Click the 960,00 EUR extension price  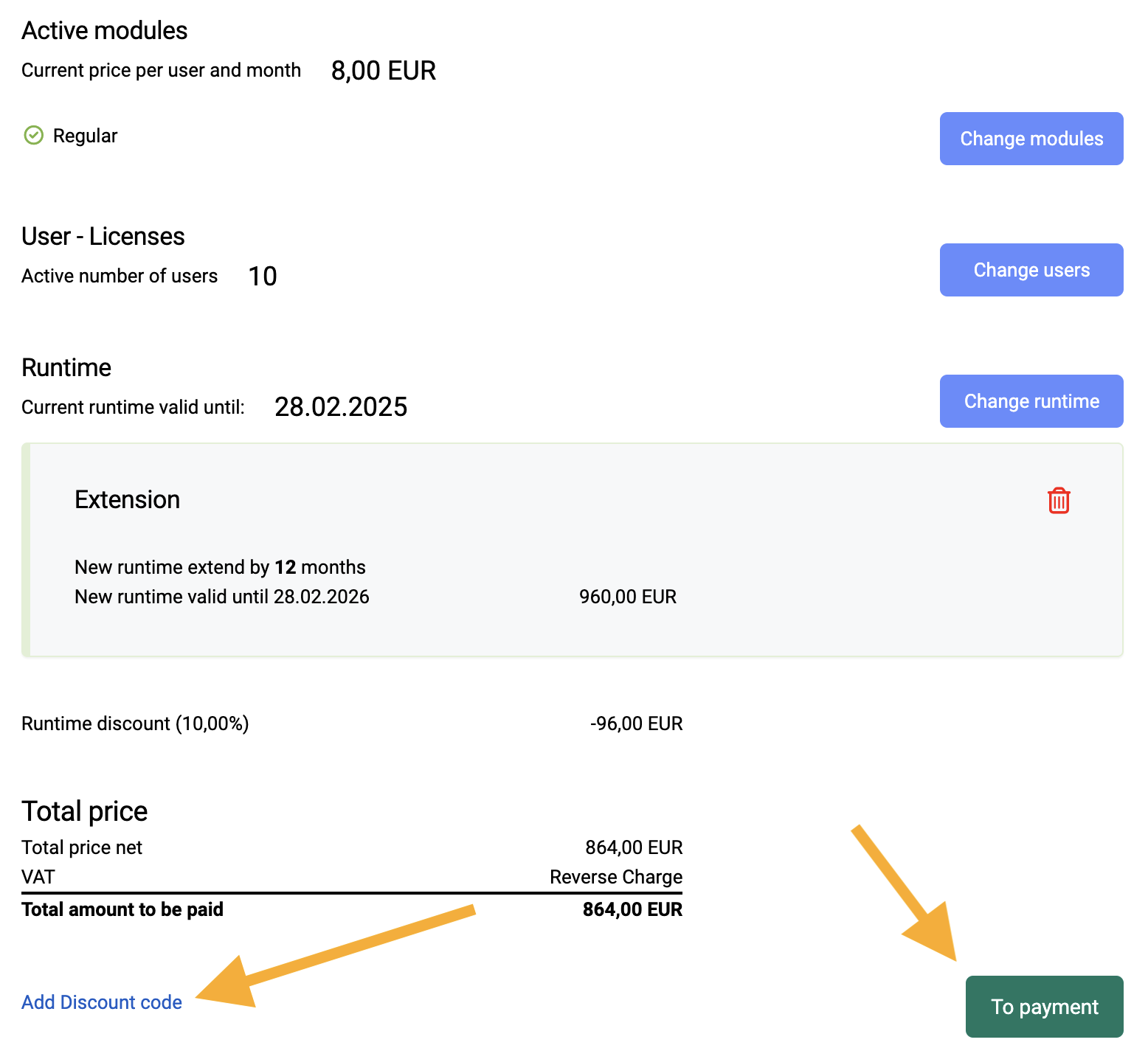pyautogui.click(x=628, y=597)
